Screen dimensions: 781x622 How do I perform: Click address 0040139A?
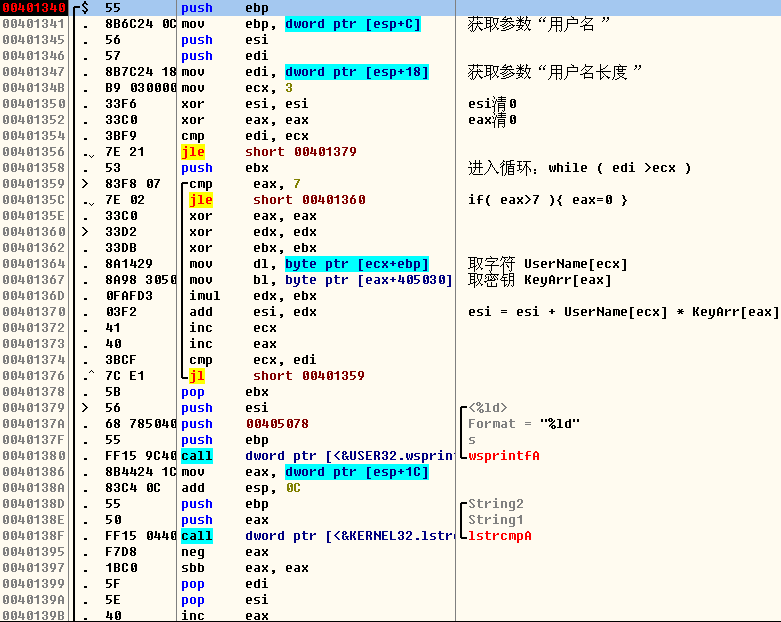click(34, 600)
